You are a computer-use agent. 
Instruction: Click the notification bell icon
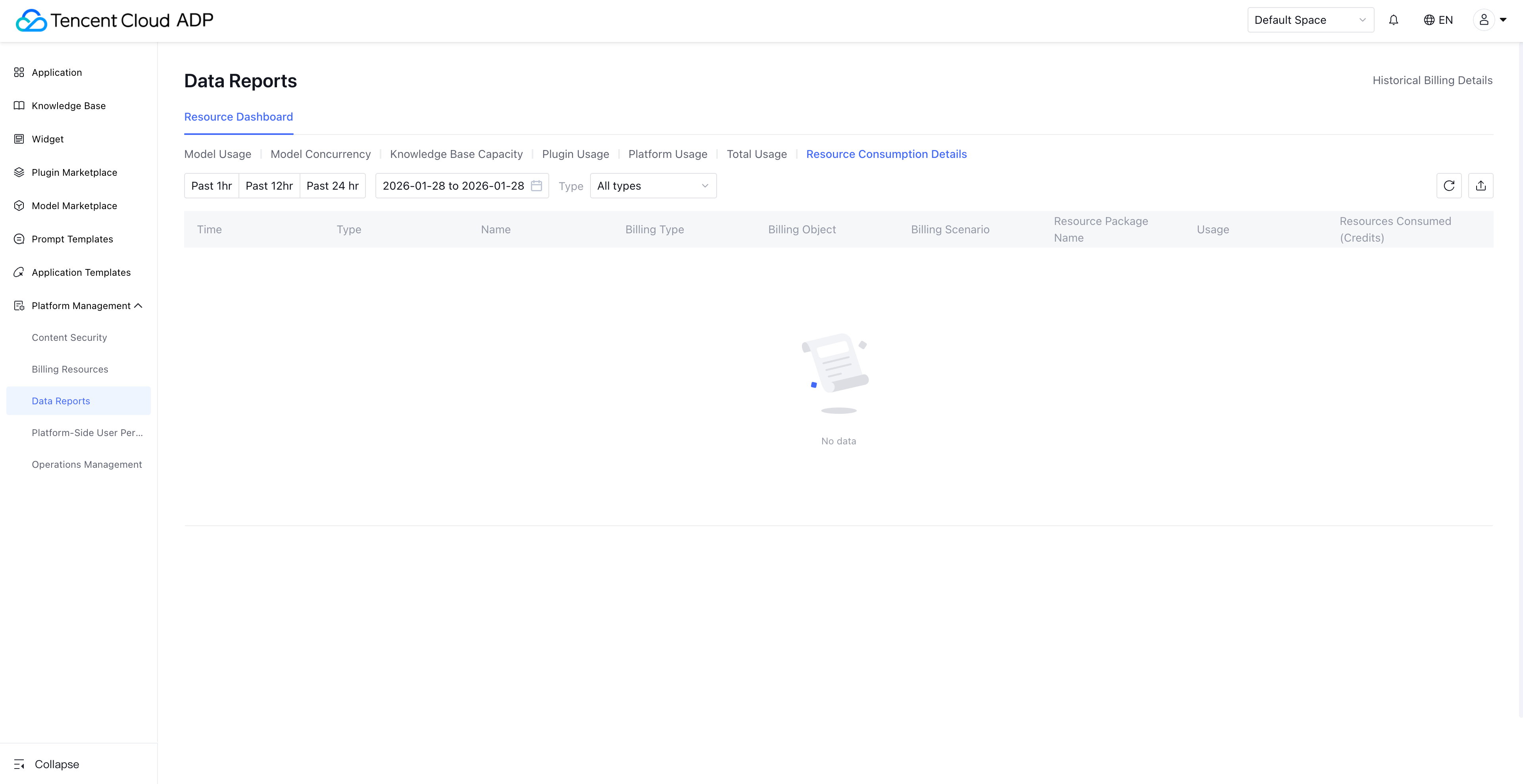point(1394,20)
